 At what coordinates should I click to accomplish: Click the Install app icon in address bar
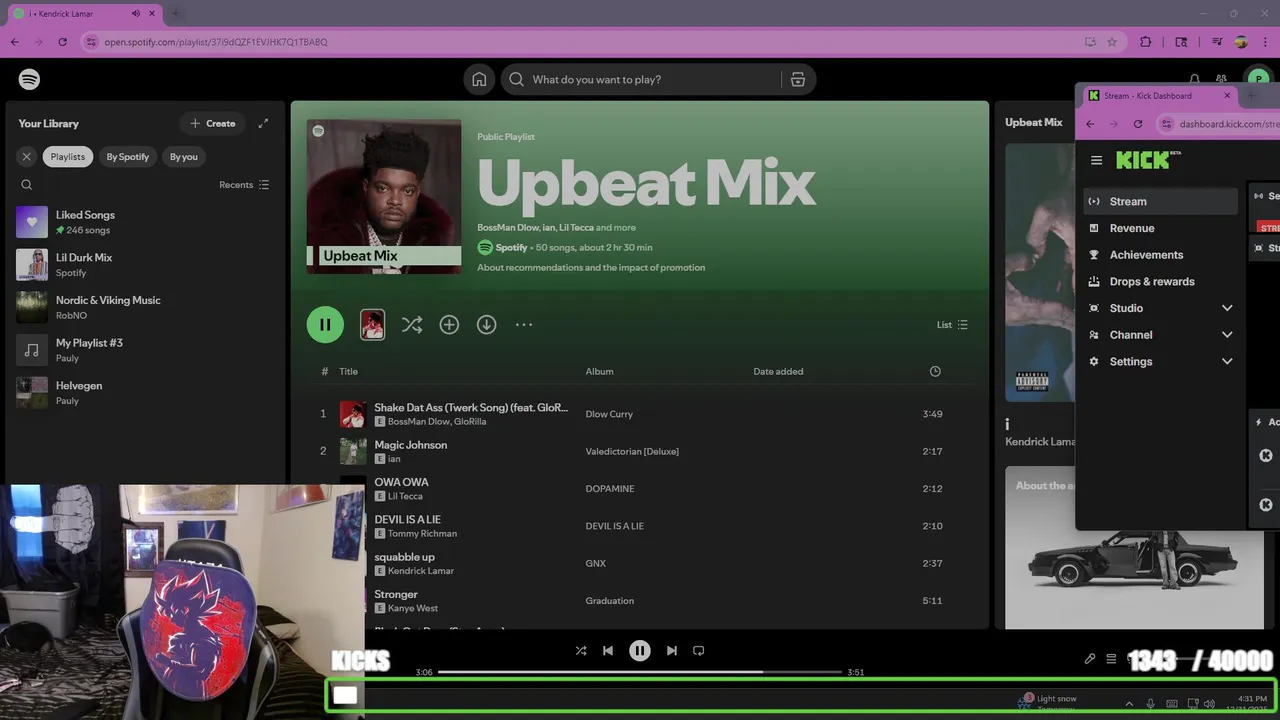1090,42
